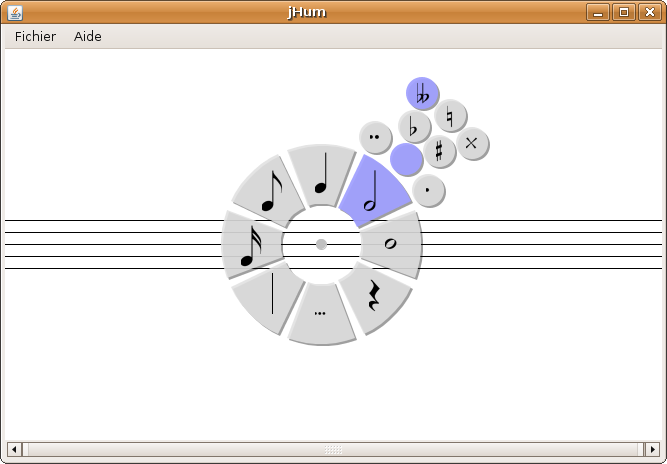Screen dimensions: 667x464
Task: Minimize the jHum window
Action: (598, 12)
